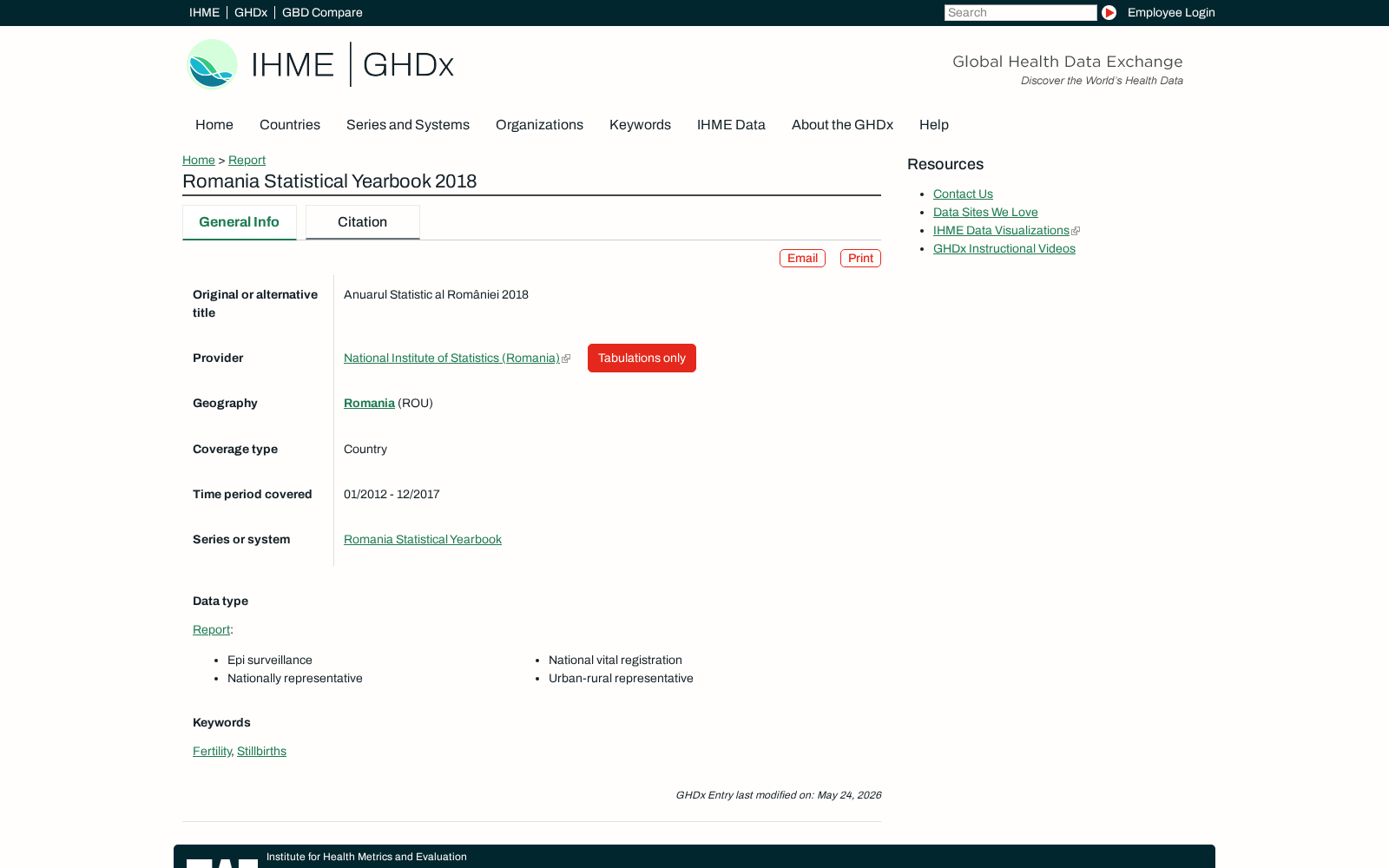Open the Help menu
The image size is (1389, 868).
934,125
